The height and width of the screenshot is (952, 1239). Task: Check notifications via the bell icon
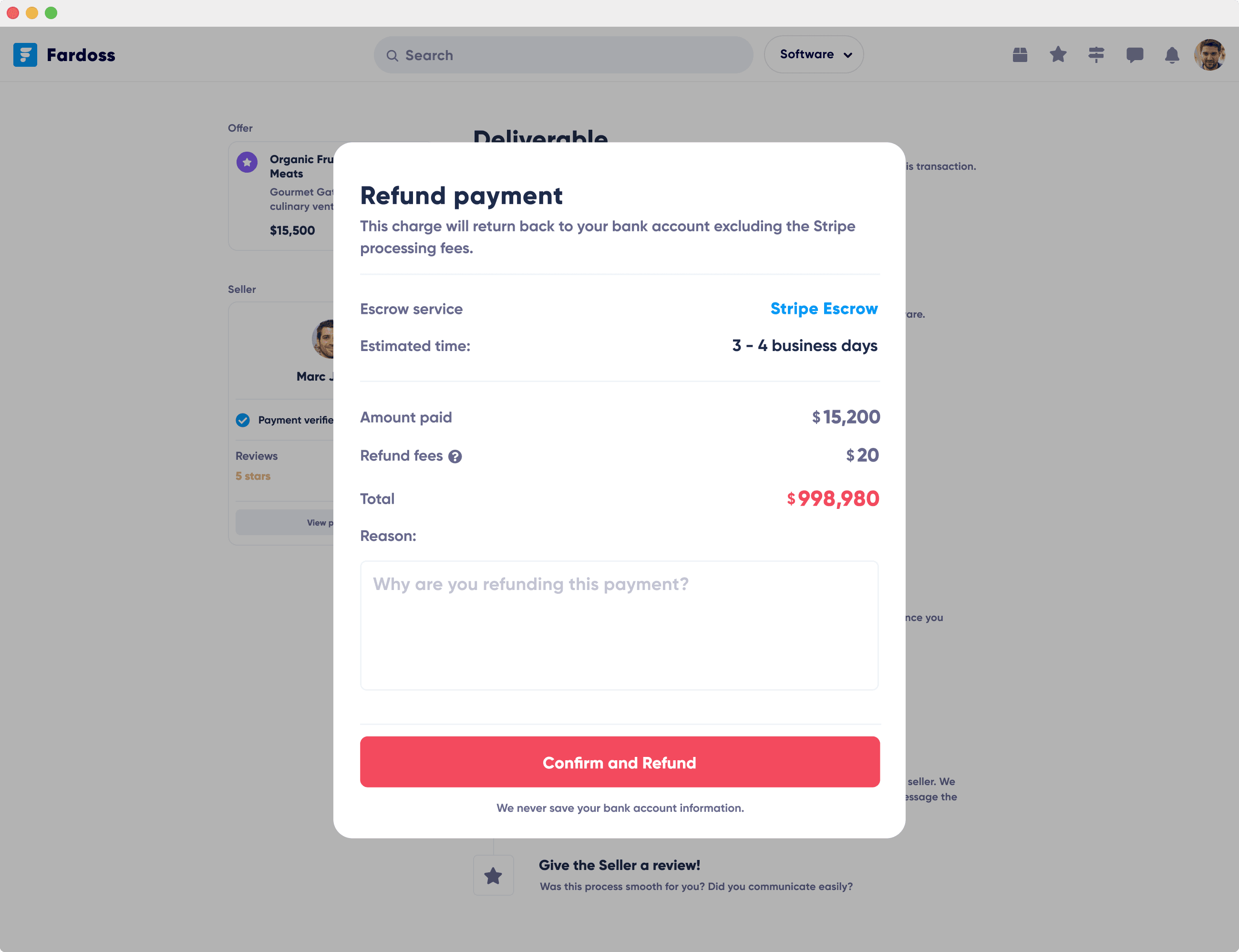pyautogui.click(x=1172, y=54)
